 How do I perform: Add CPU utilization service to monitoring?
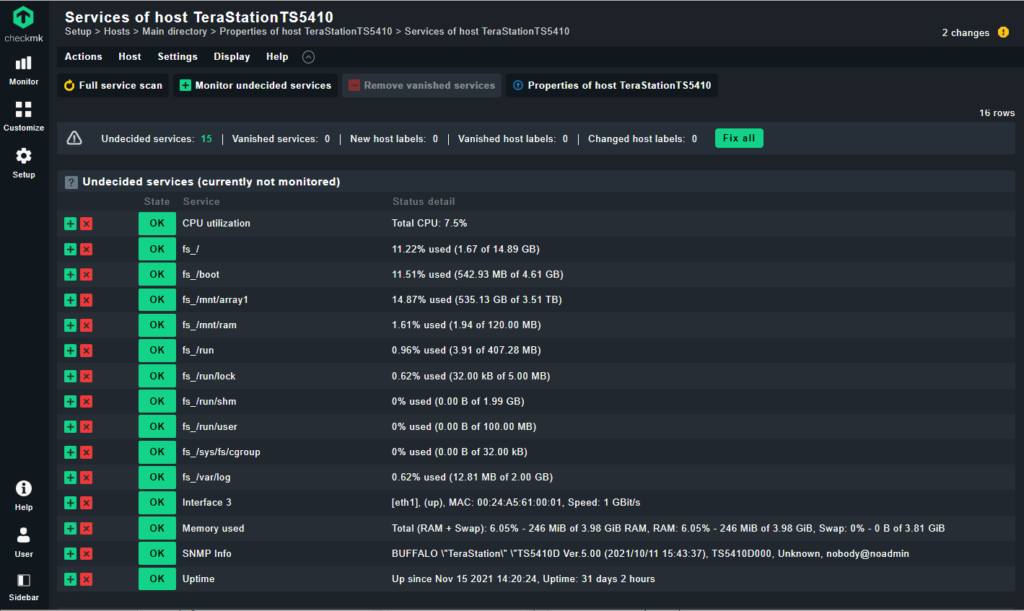[x=70, y=224]
